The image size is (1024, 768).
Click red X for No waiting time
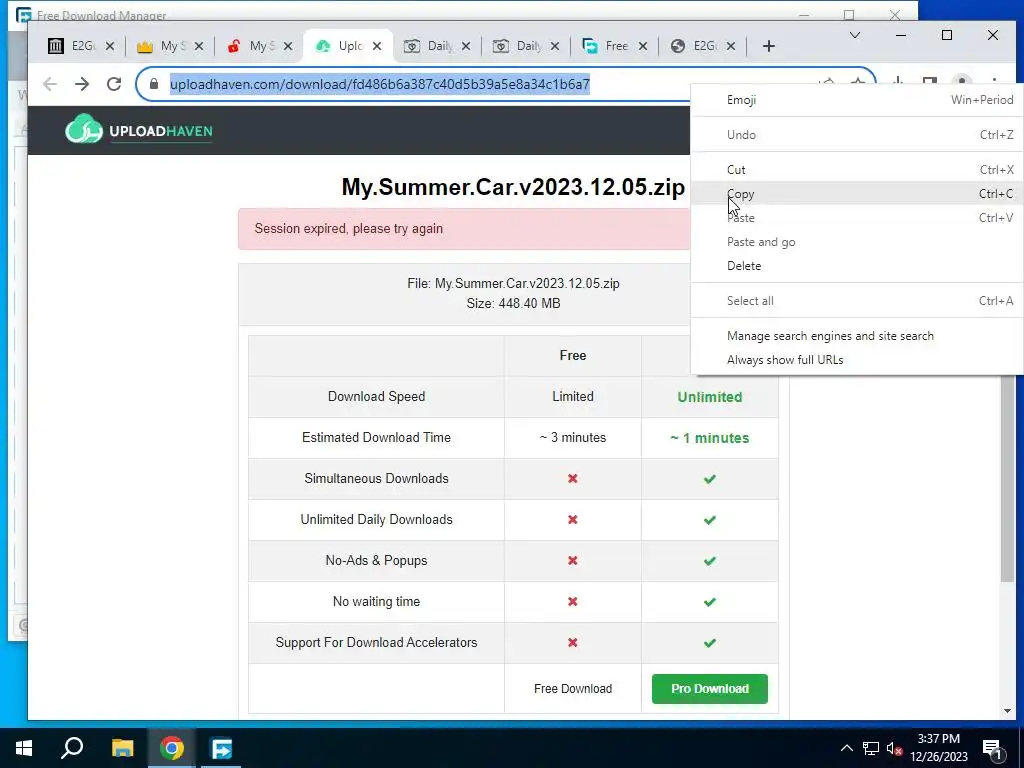tap(573, 601)
